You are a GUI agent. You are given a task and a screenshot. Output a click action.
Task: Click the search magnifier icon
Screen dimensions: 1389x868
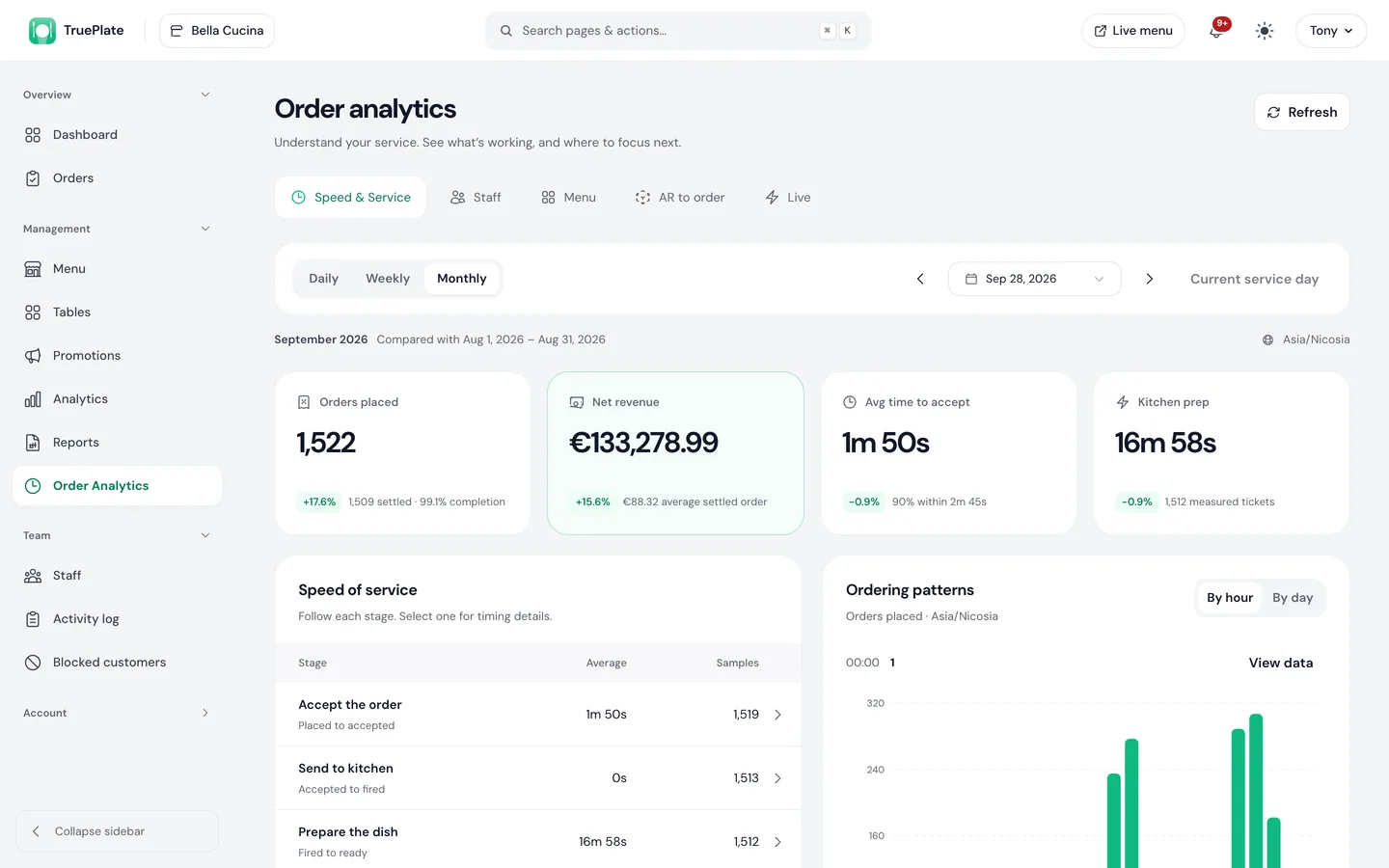point(506,31)
